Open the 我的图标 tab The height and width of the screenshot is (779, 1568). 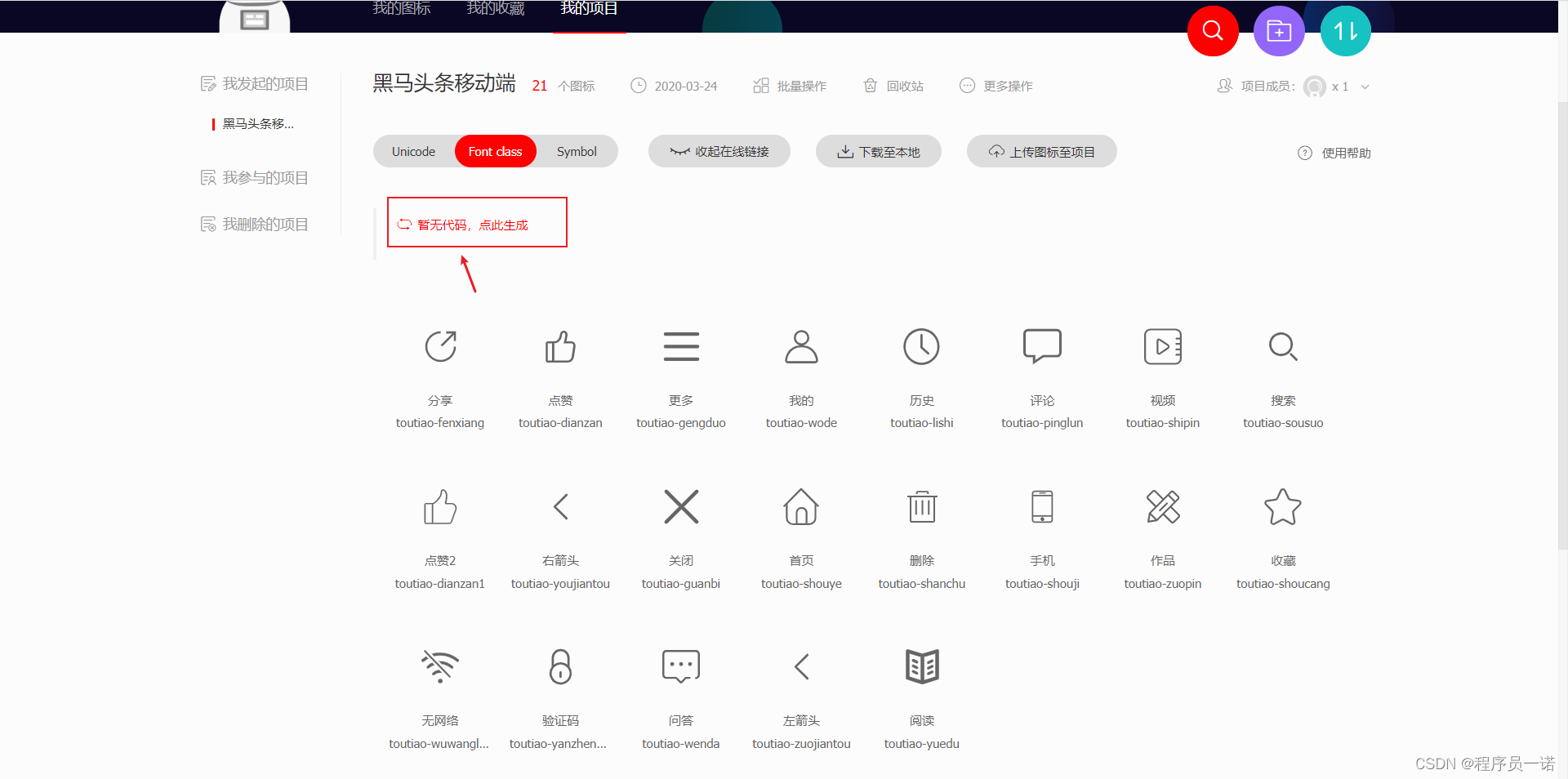(402, 9)
